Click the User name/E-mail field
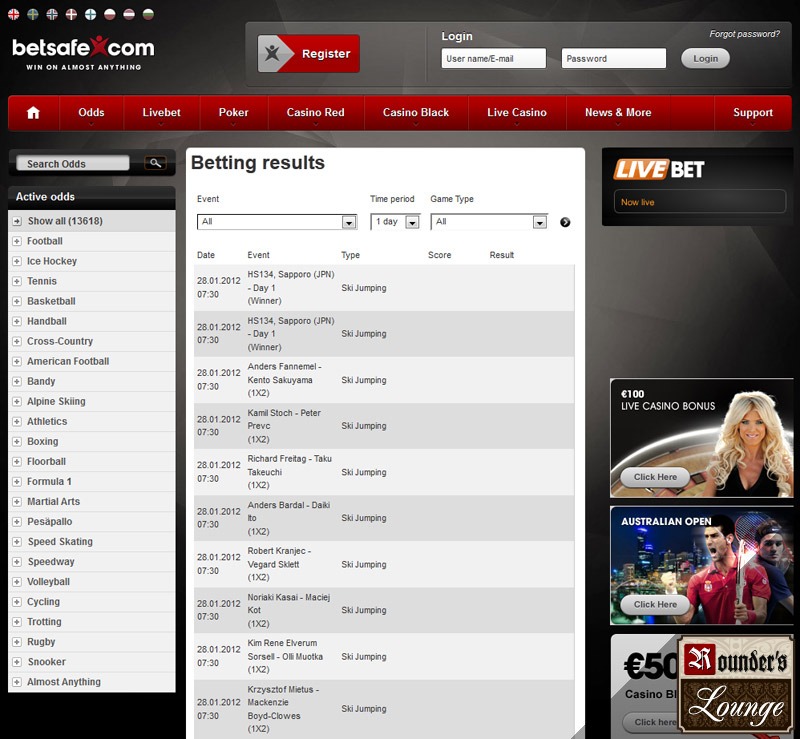 click(x=493, y=59)
